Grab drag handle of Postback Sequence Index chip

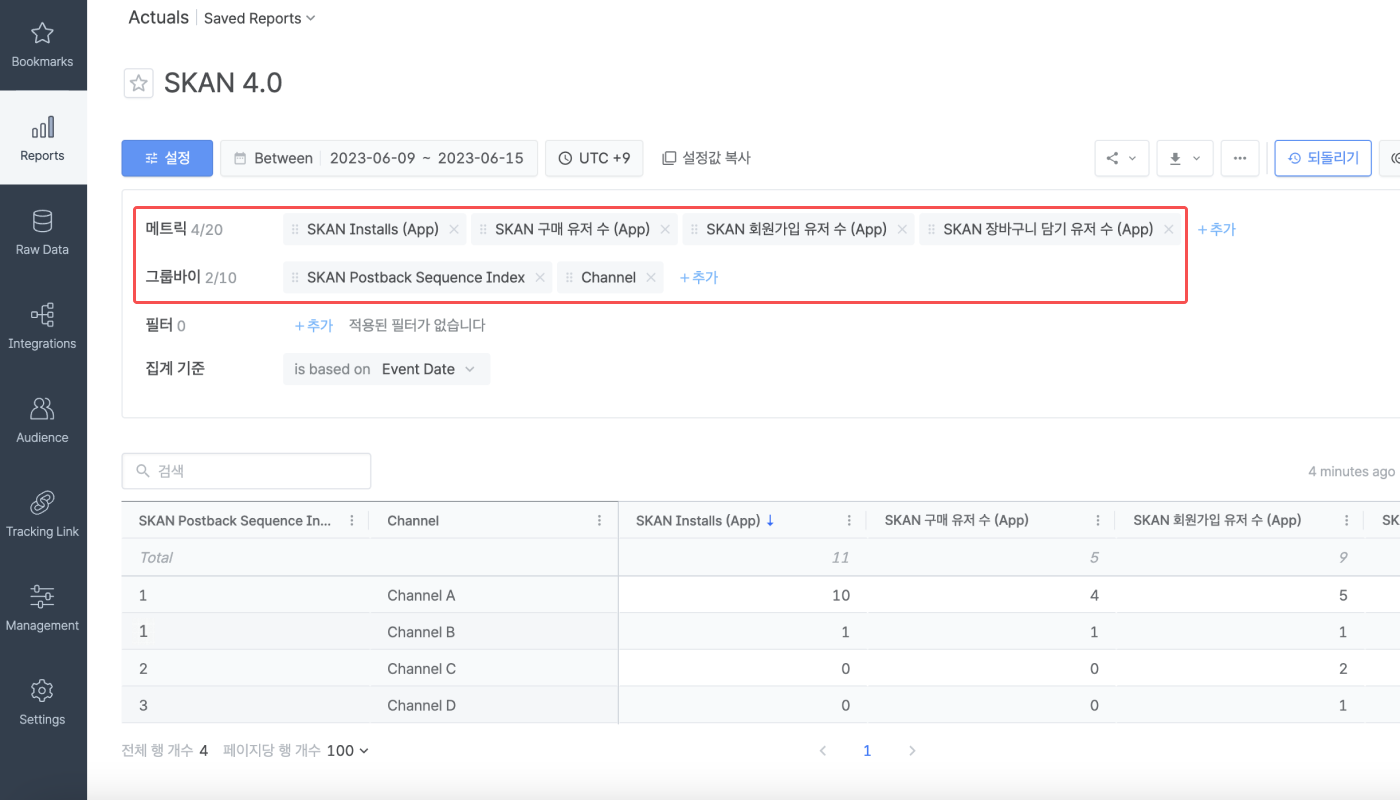(295, 277)
